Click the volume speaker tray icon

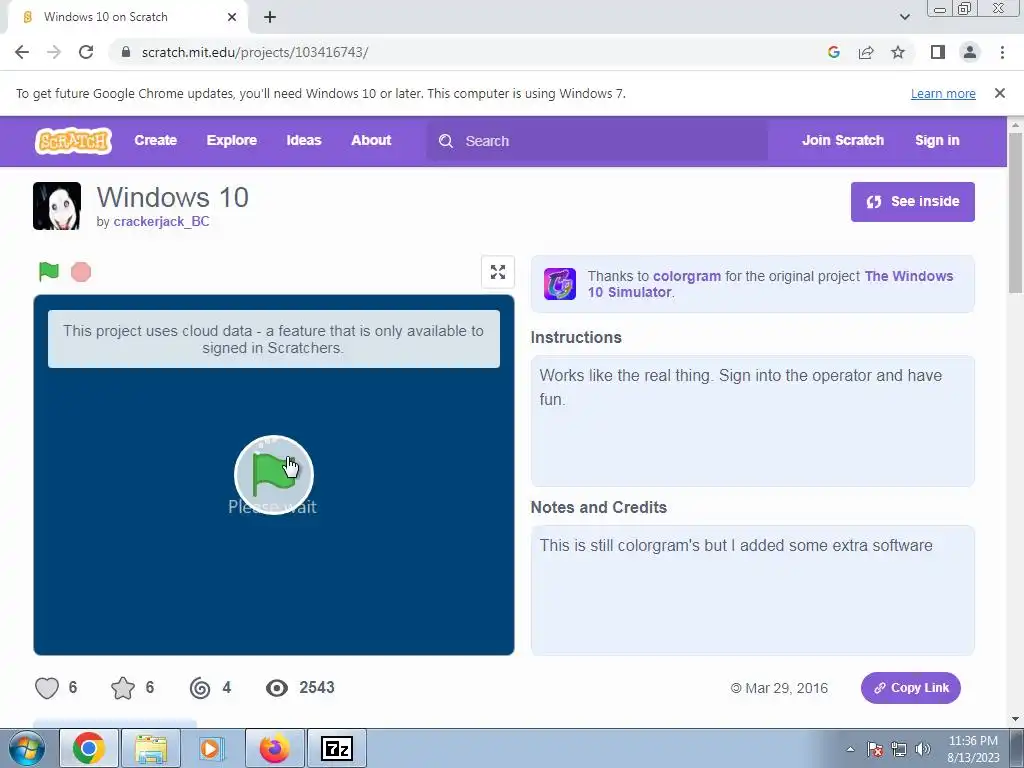[923, 749]
